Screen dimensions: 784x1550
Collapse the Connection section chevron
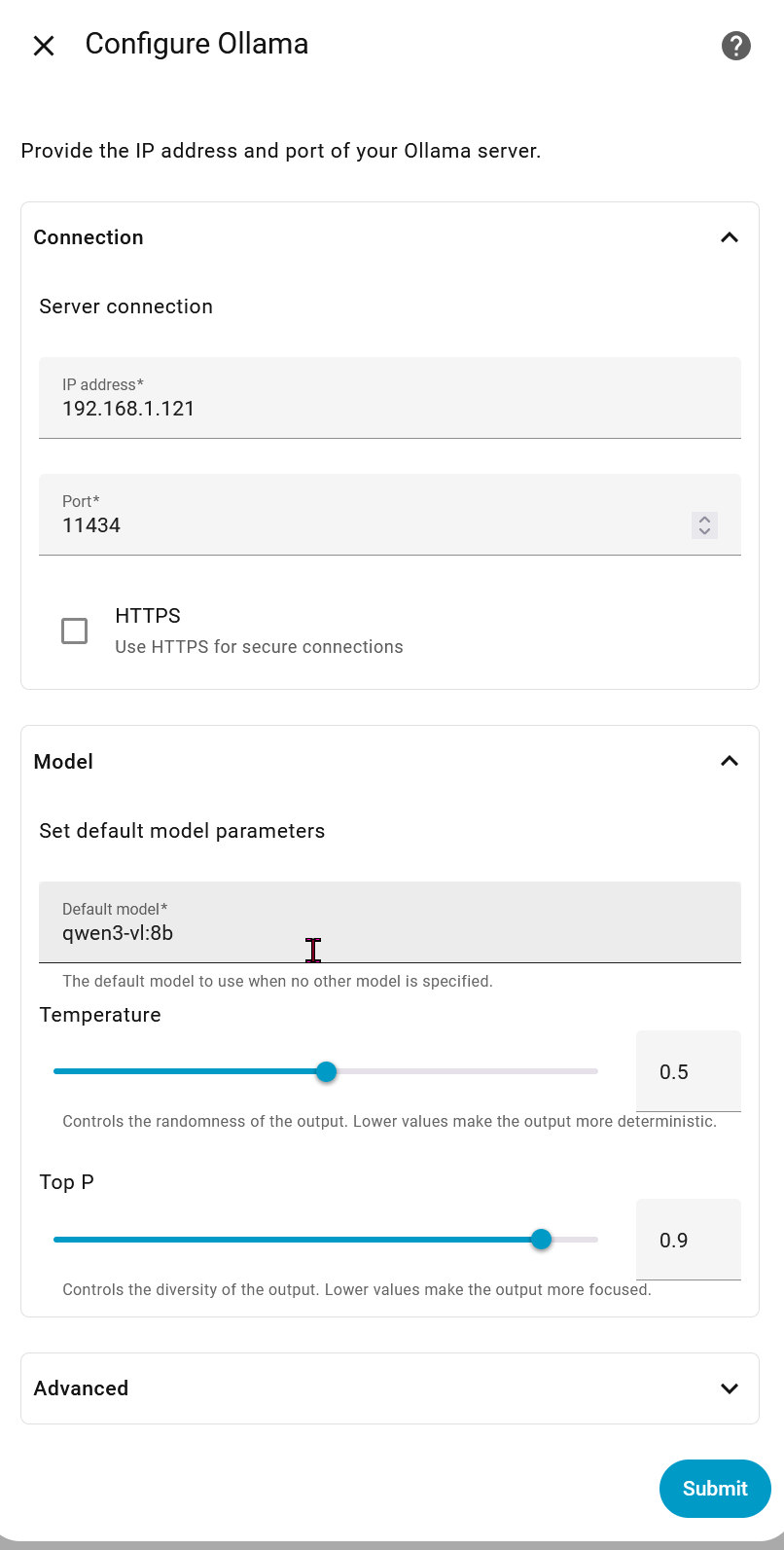coord(729,237)
